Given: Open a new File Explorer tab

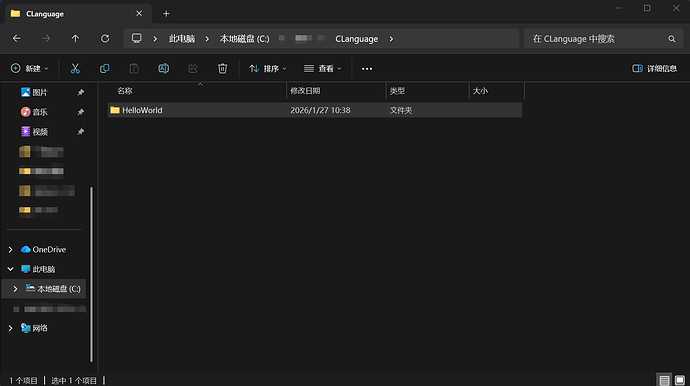Looking at the screenshot, I should 166,14.
